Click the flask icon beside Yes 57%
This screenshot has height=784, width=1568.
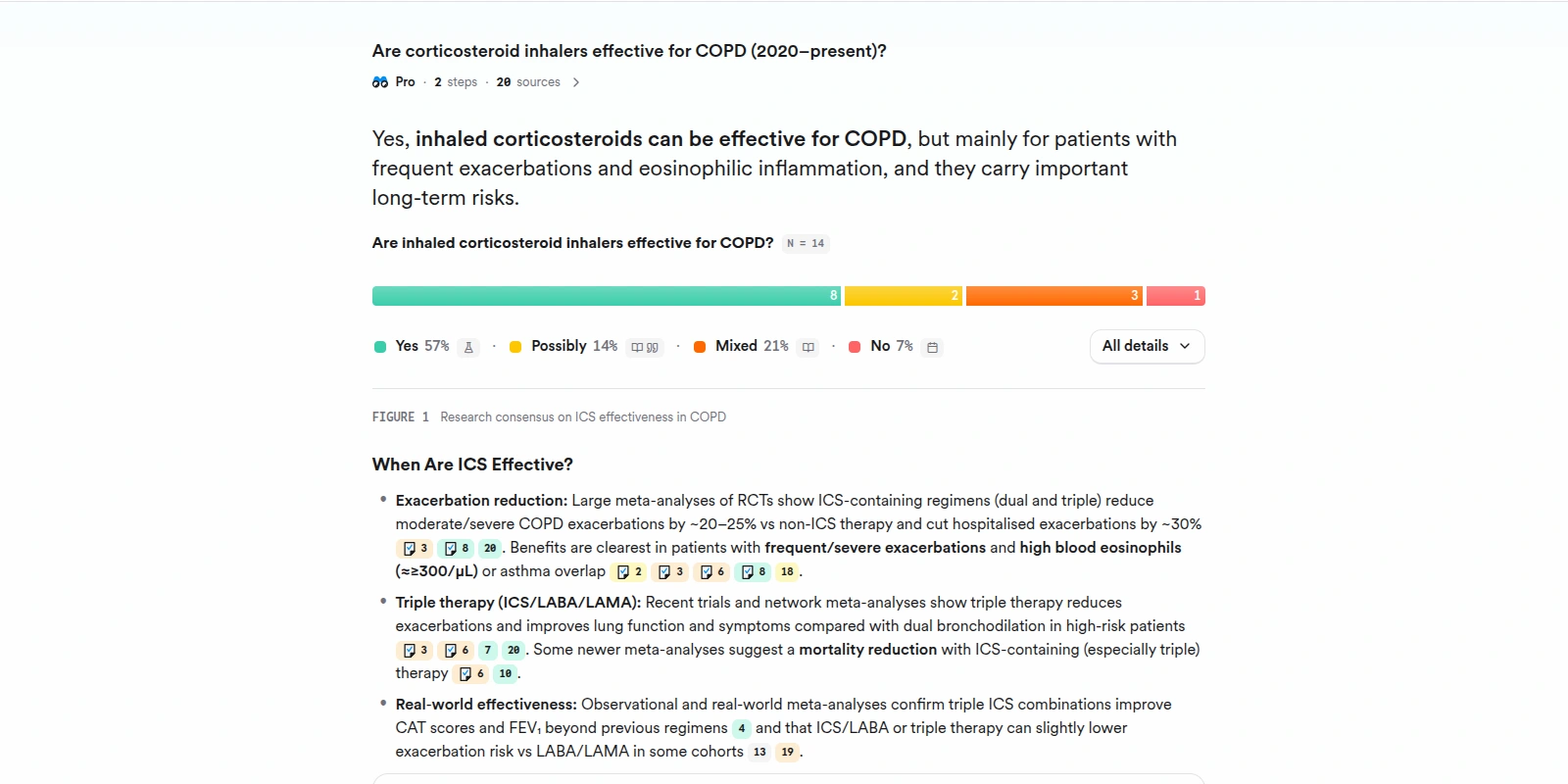pos(468,347)
